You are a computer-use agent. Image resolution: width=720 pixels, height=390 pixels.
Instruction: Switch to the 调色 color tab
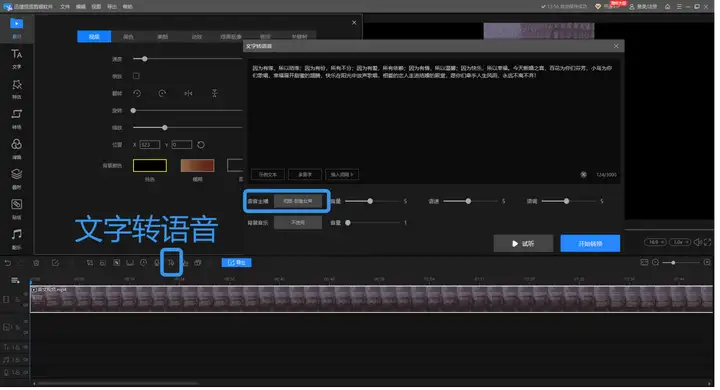click(x=129, y=37)
